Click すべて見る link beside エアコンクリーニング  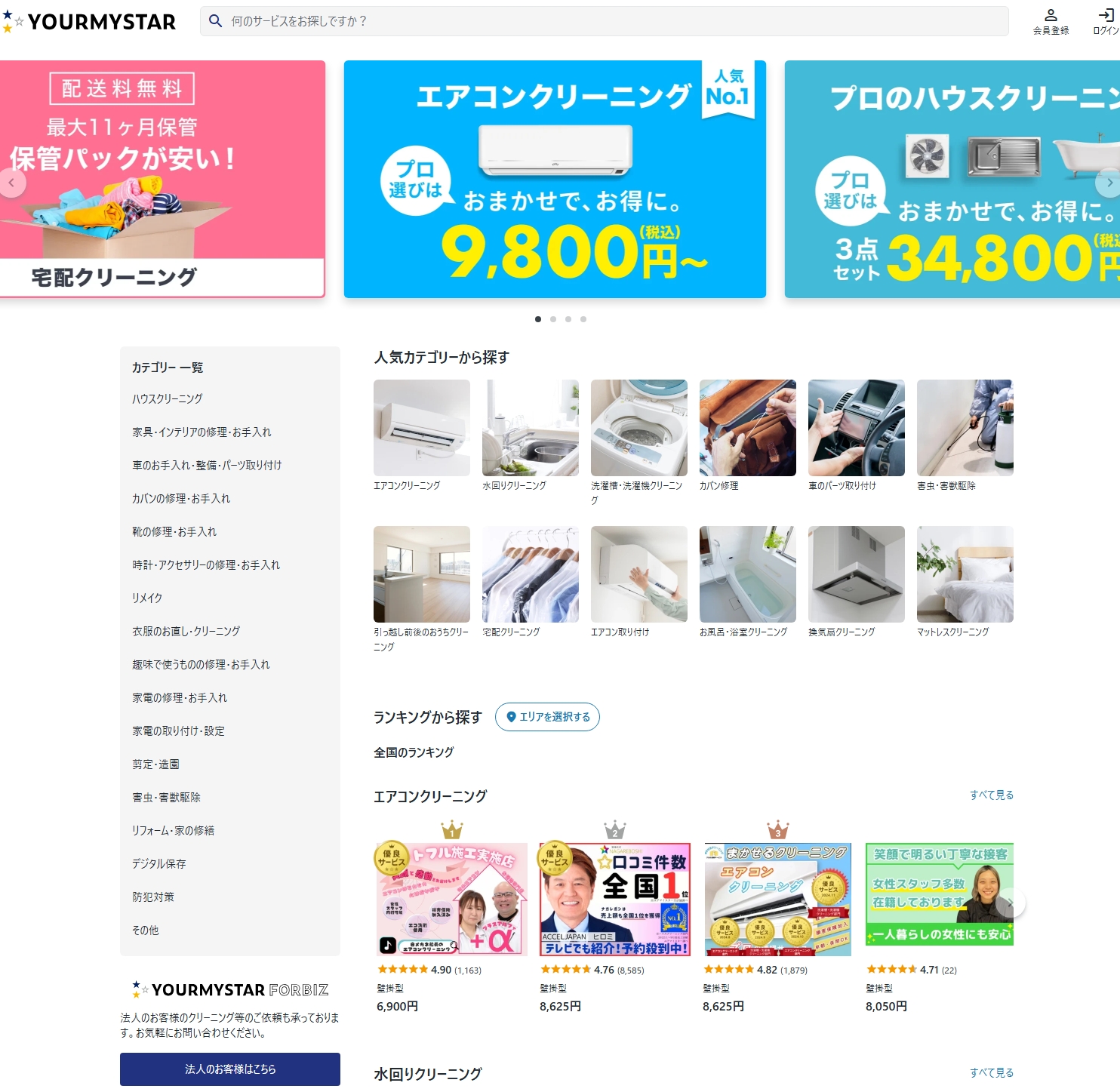point(992,795)
